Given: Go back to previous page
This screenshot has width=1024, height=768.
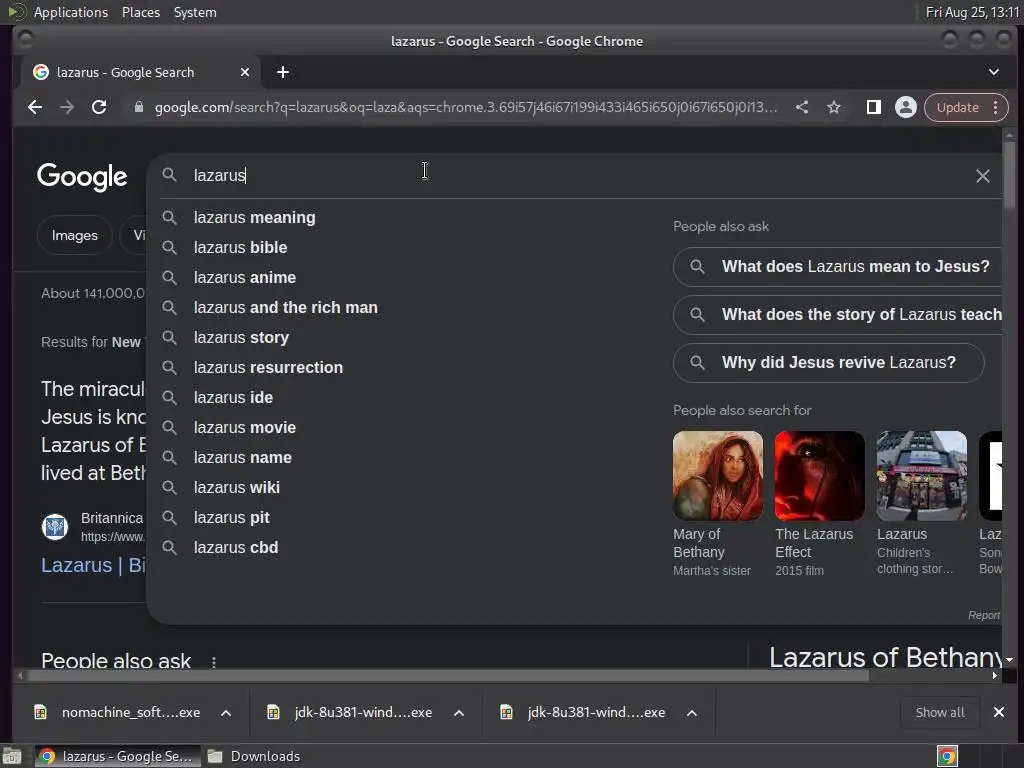Looking at the screenshot, I should [x=35, y=107].
